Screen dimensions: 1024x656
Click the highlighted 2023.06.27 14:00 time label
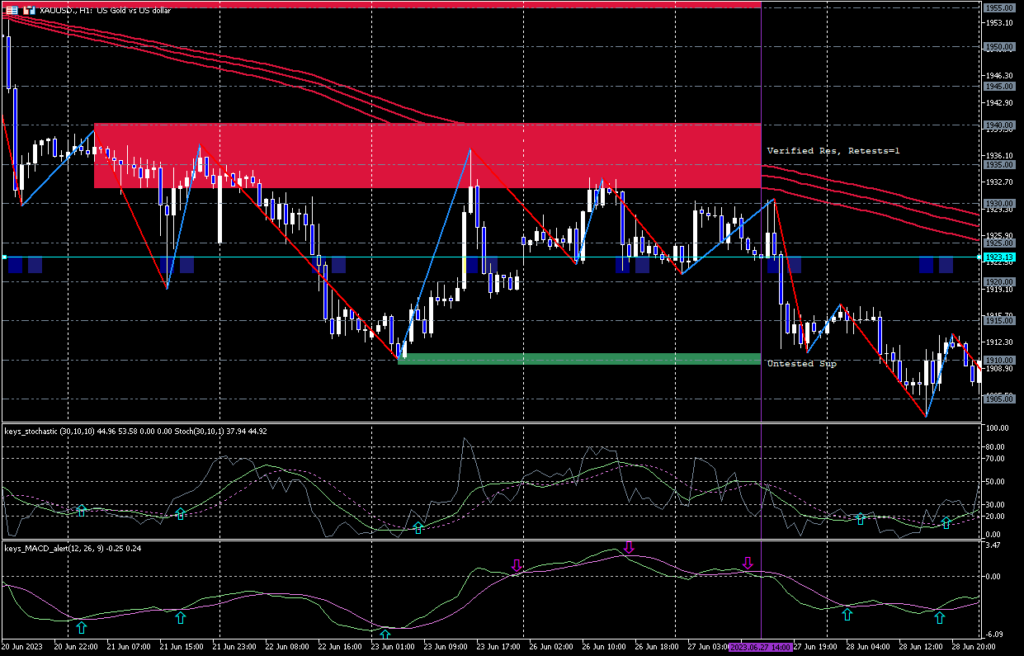(762, 648)
